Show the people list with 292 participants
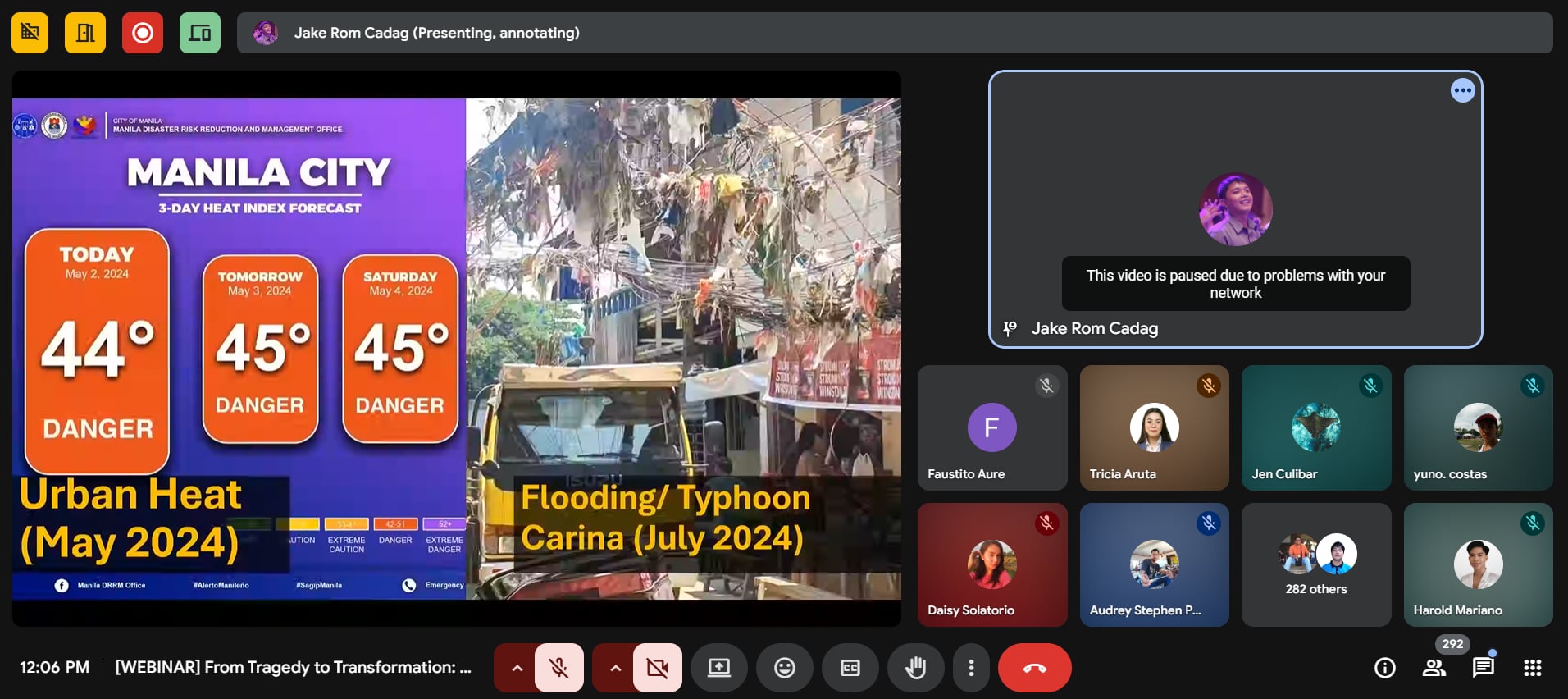This screenshot has height=699, width=1568. pyautogui.click(x=1434, y=668)
